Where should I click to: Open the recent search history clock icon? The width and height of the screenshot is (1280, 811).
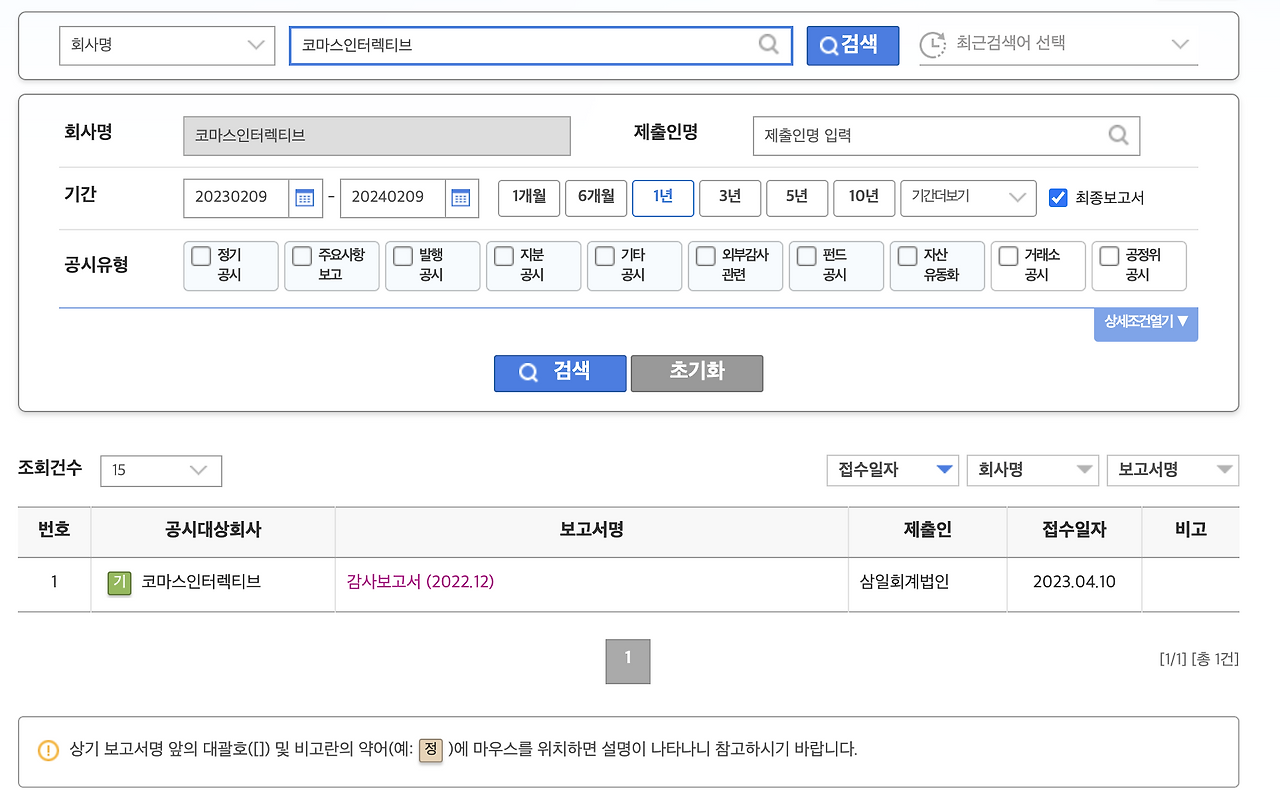click(931, 45)
